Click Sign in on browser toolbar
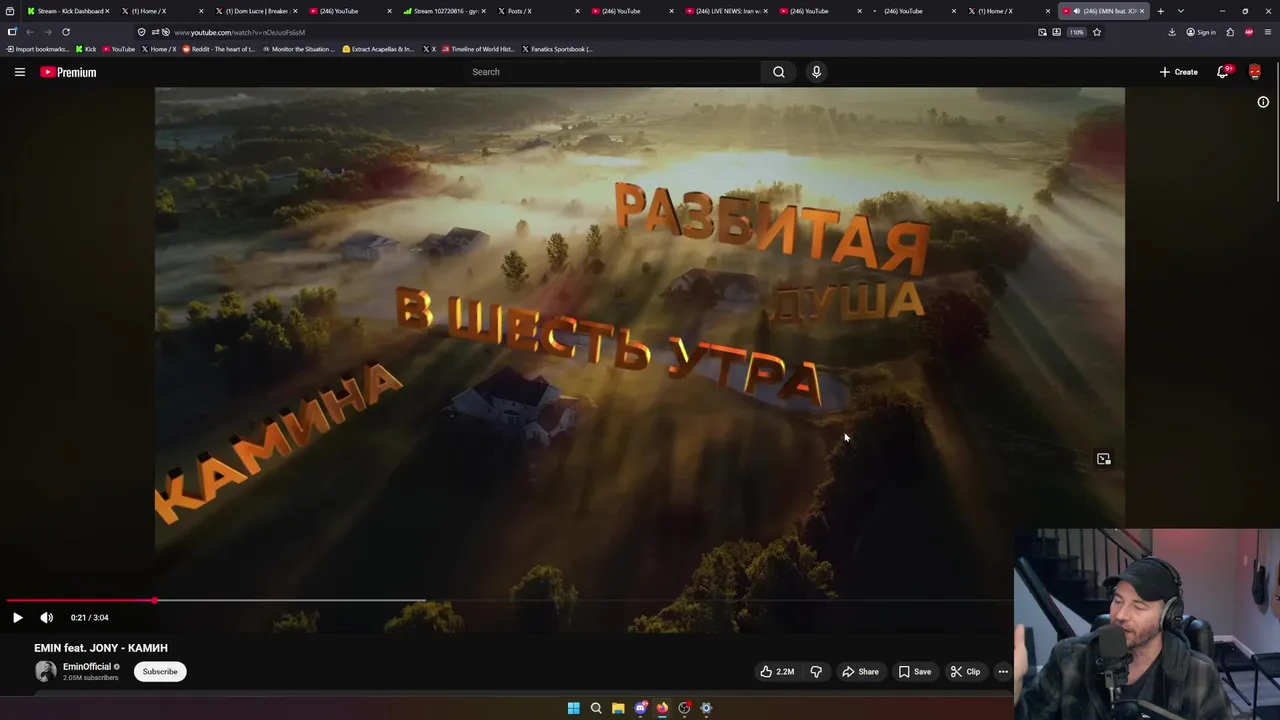Viewport: 1280px width, 720px height. [1201, 32]
